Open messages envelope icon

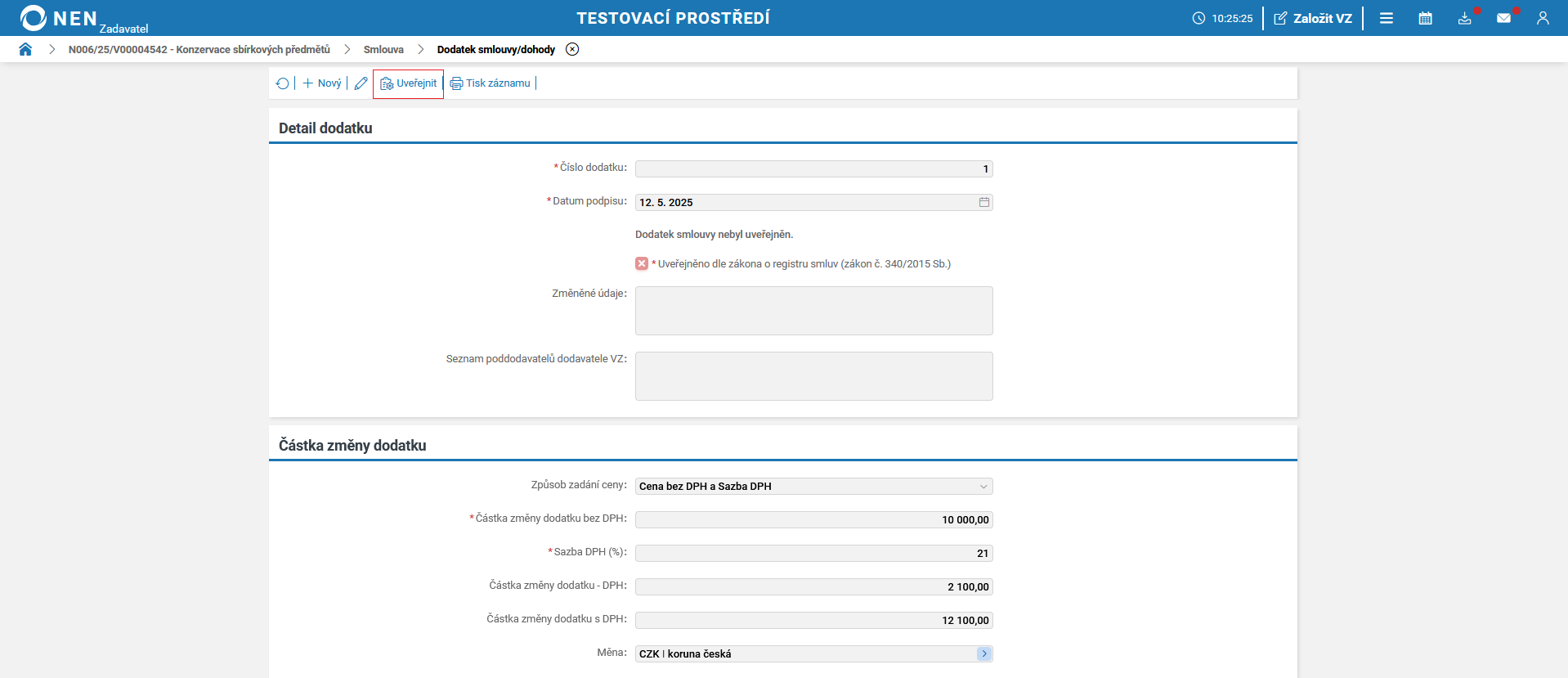click(1503, 18)
